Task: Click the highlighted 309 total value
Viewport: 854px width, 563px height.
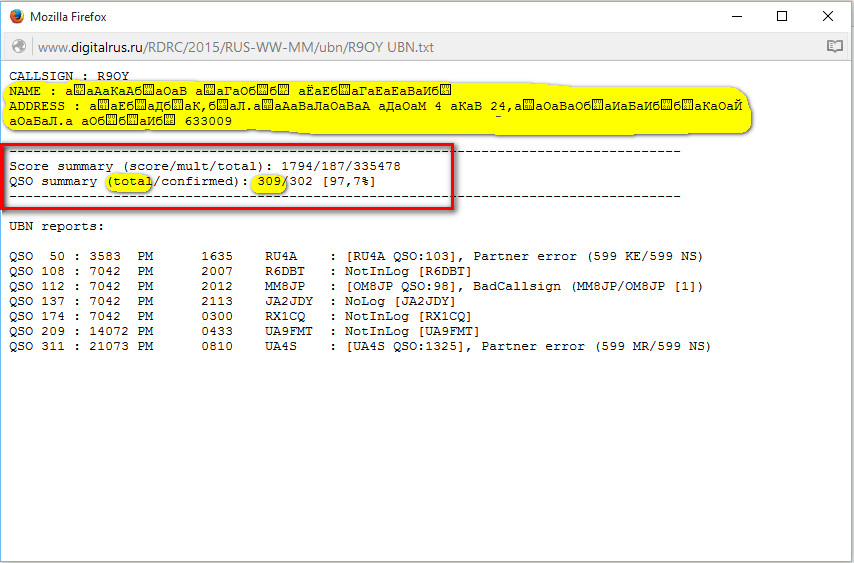Action: (x=268, y=181)
